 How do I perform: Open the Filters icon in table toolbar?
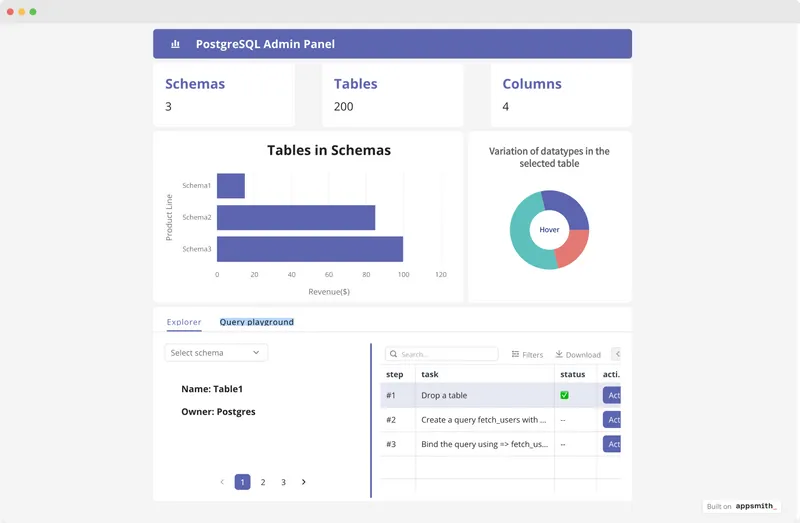click(515, 354)
